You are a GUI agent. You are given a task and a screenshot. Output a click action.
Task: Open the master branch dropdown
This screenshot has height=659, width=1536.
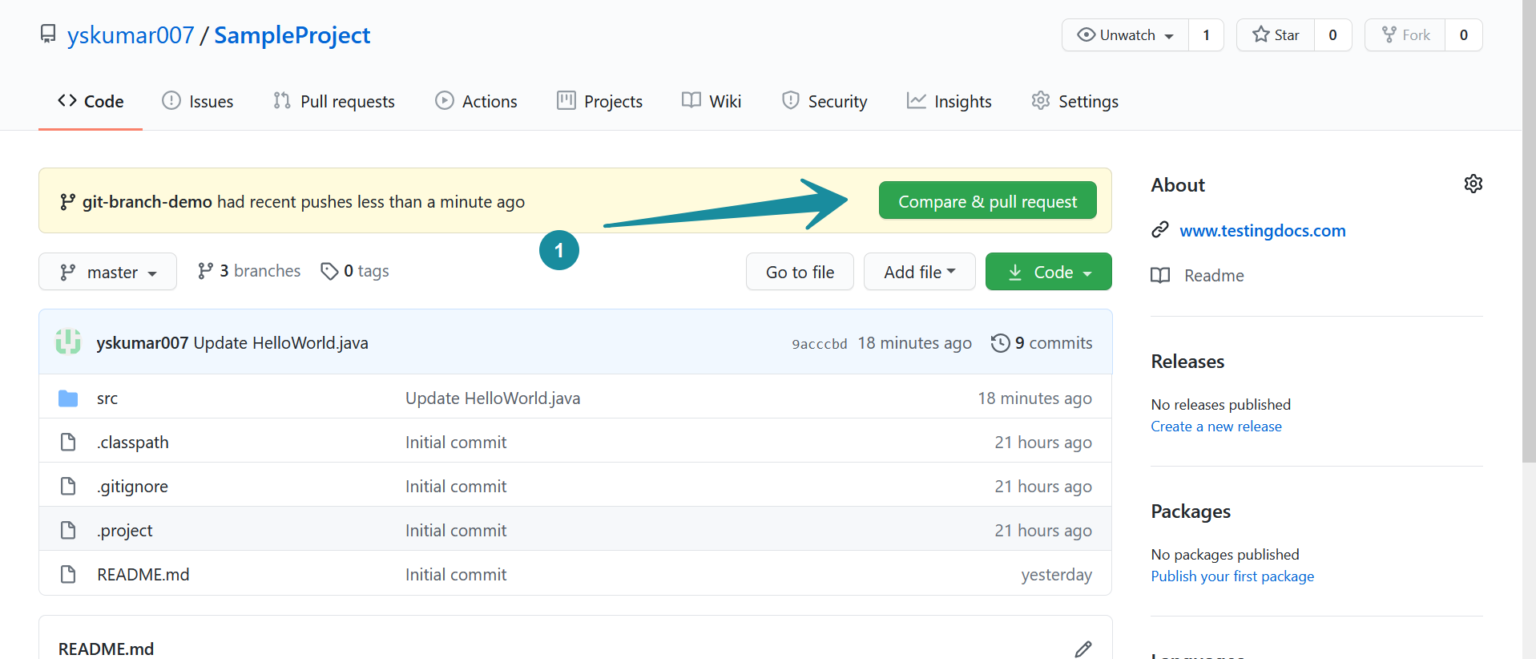click(x=107, y=271)
